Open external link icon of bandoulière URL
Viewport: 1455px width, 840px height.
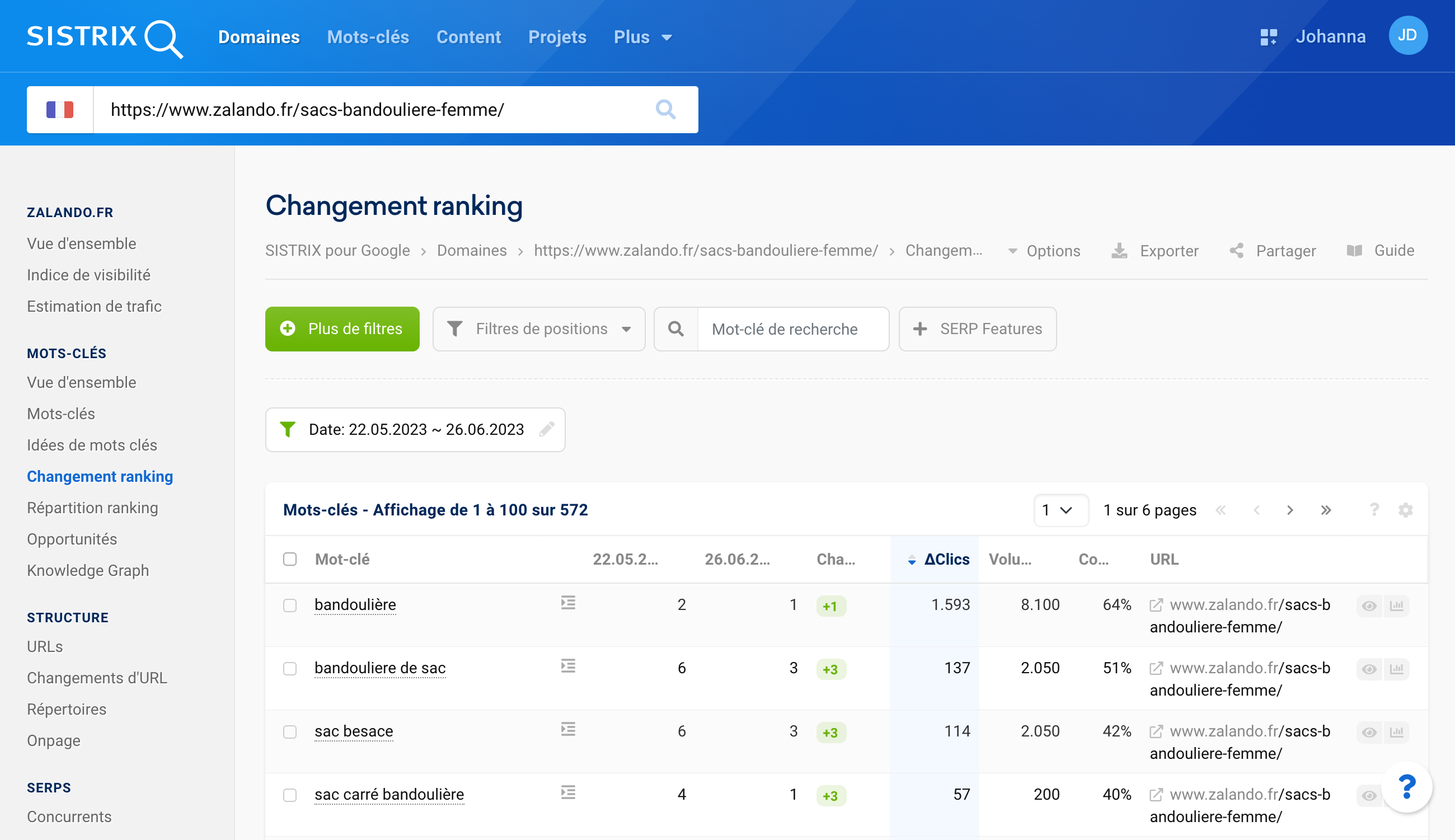coord(1156,605)
